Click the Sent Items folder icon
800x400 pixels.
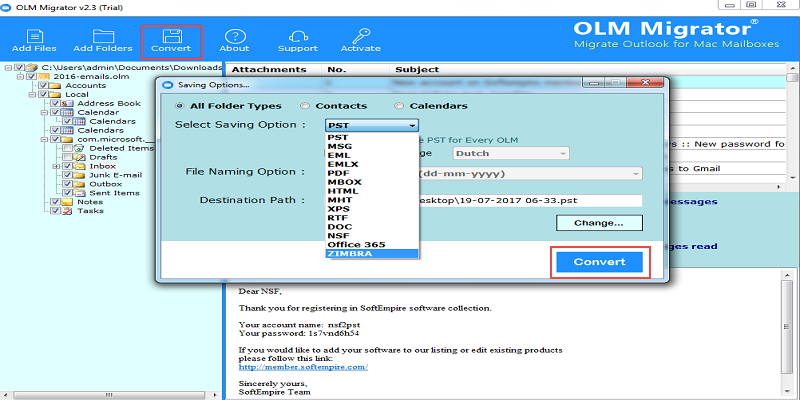coord(80,193)
